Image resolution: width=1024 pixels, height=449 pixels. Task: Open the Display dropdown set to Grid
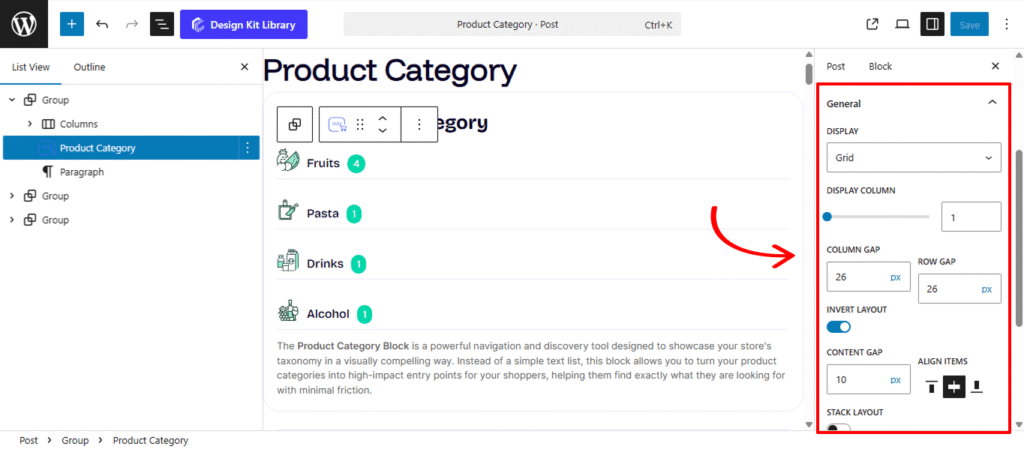[914, 158]
